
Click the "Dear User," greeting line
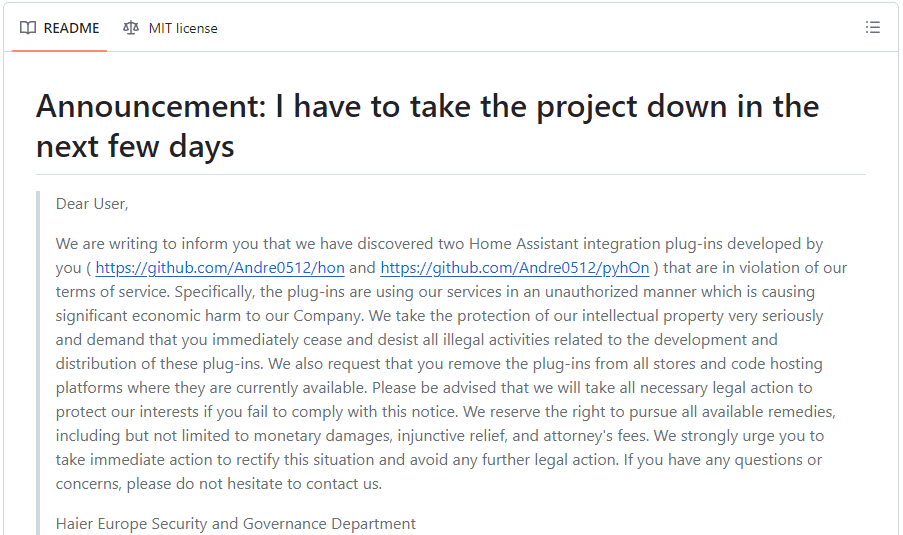(x=92, y=204)
